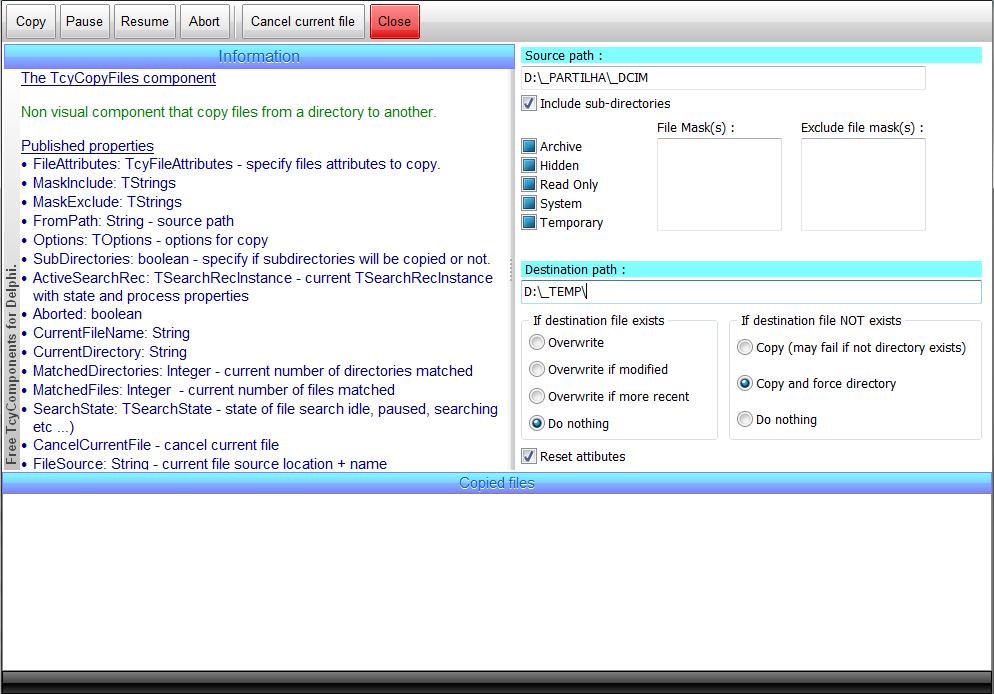Click inside the File Mask(s) box

pyautogui.click(x=719, y=186)
